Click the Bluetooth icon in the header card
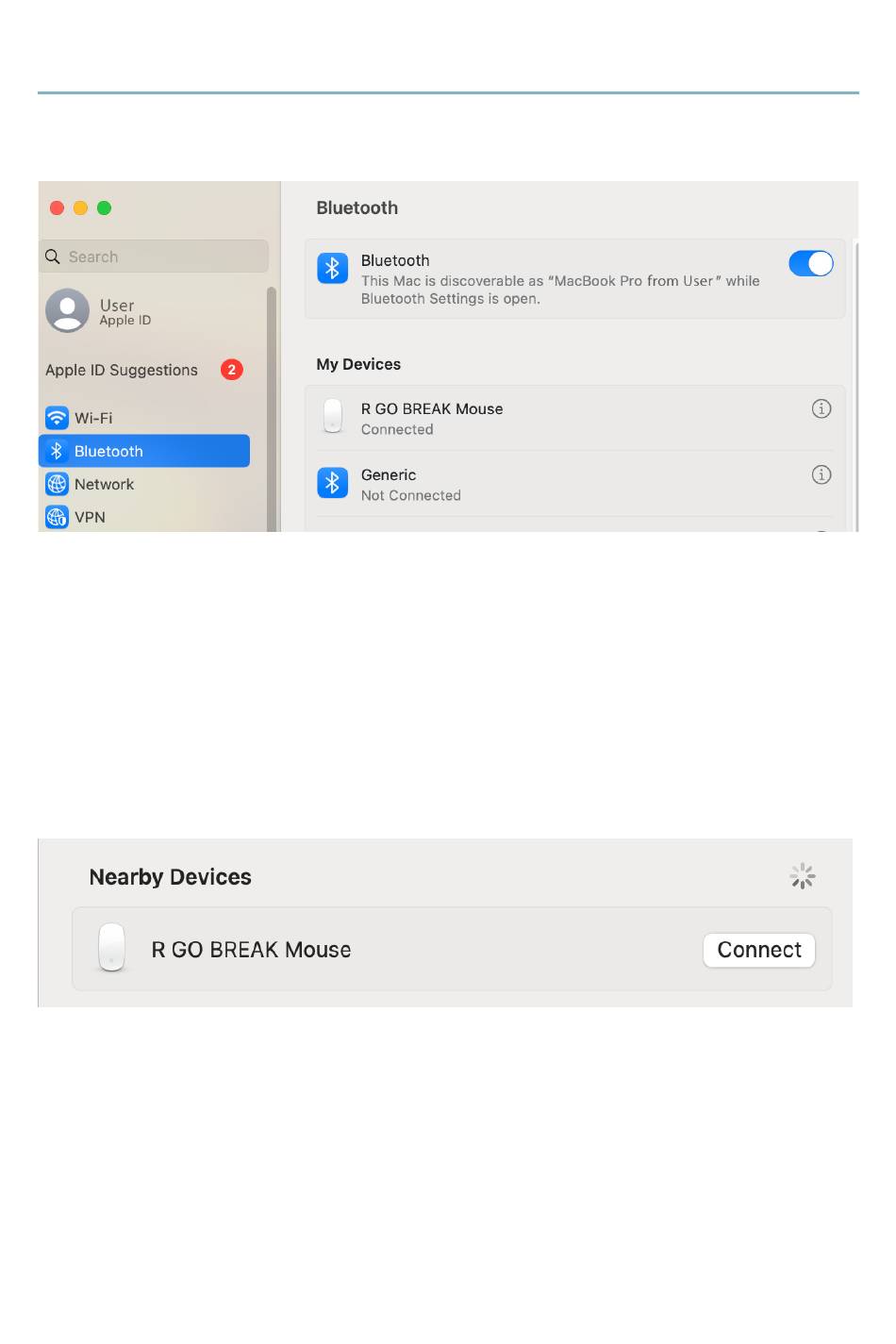 pos(332,269)
